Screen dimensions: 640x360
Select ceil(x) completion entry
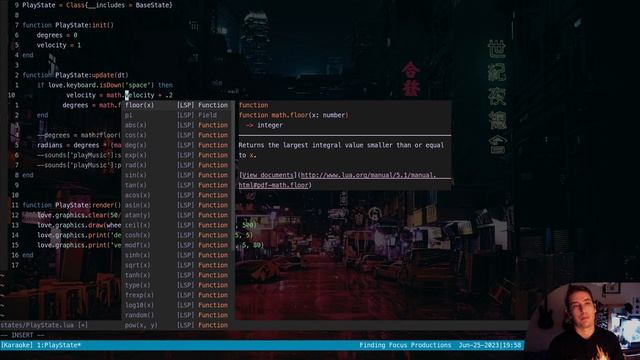178,225
